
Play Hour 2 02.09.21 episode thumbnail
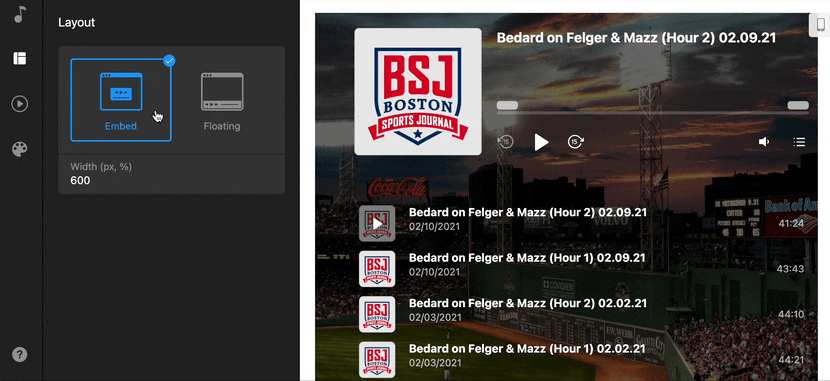point(377,223)
